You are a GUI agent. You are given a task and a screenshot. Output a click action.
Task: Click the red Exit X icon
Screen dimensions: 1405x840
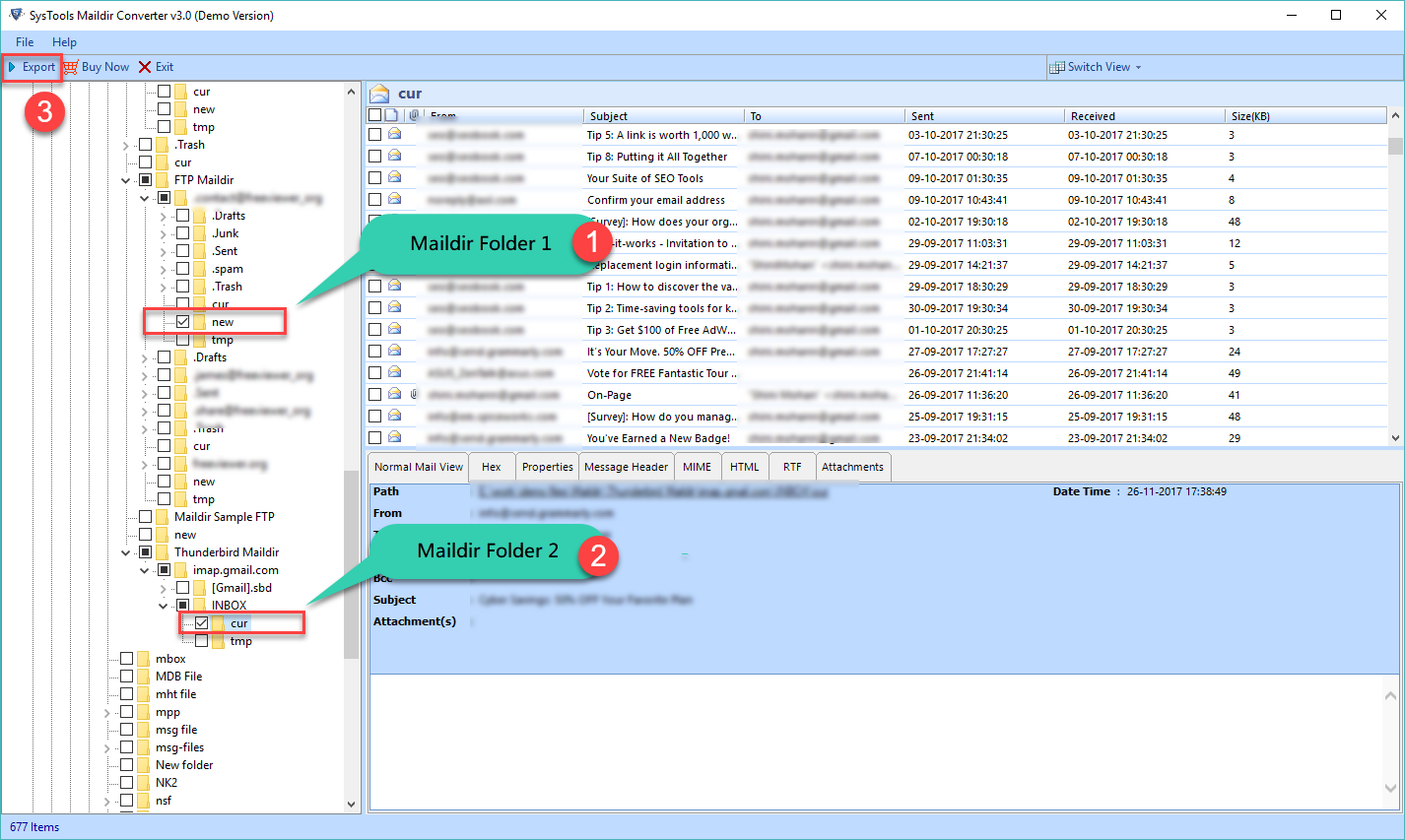145,67
